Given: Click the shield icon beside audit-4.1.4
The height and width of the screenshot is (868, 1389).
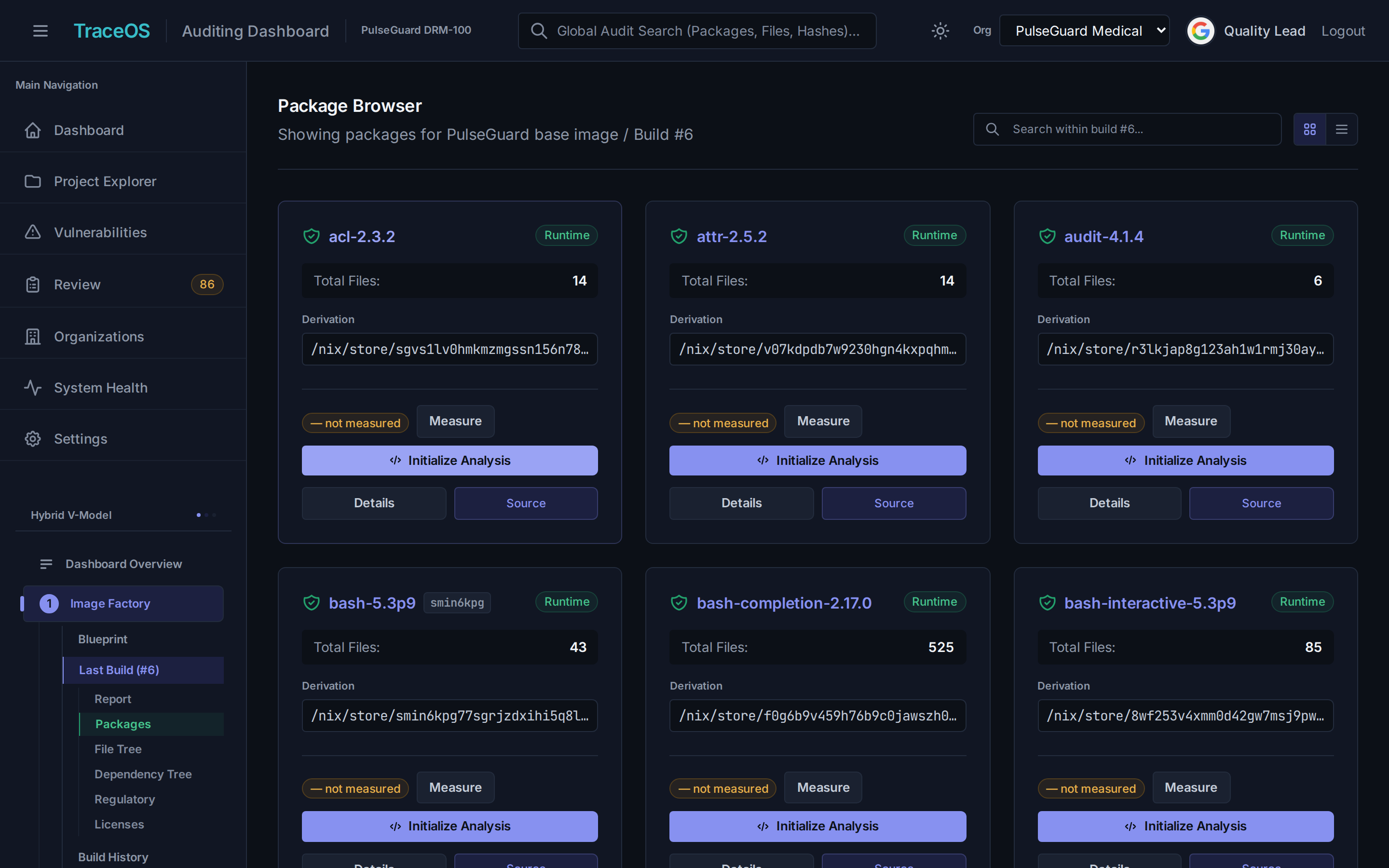Looking at the screenshot, I should [1047, 236].
